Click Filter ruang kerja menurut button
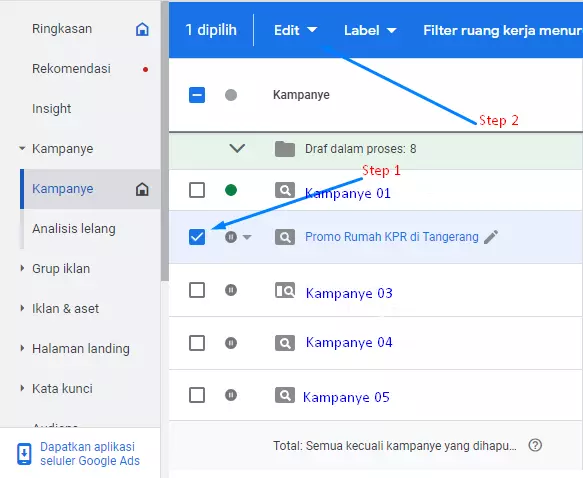 click(503, 30)
